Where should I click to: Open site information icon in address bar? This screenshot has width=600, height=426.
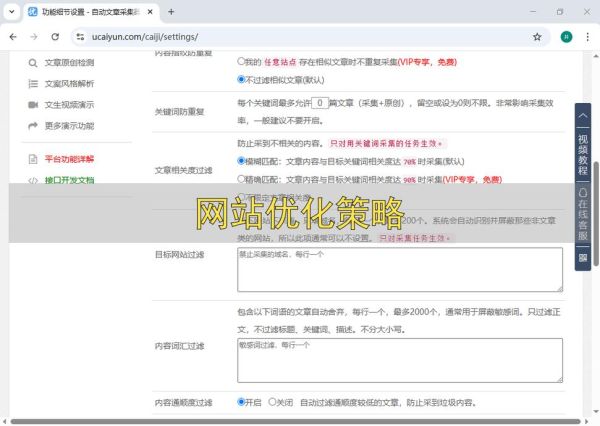pyautogui.click(x=80, y=37)
